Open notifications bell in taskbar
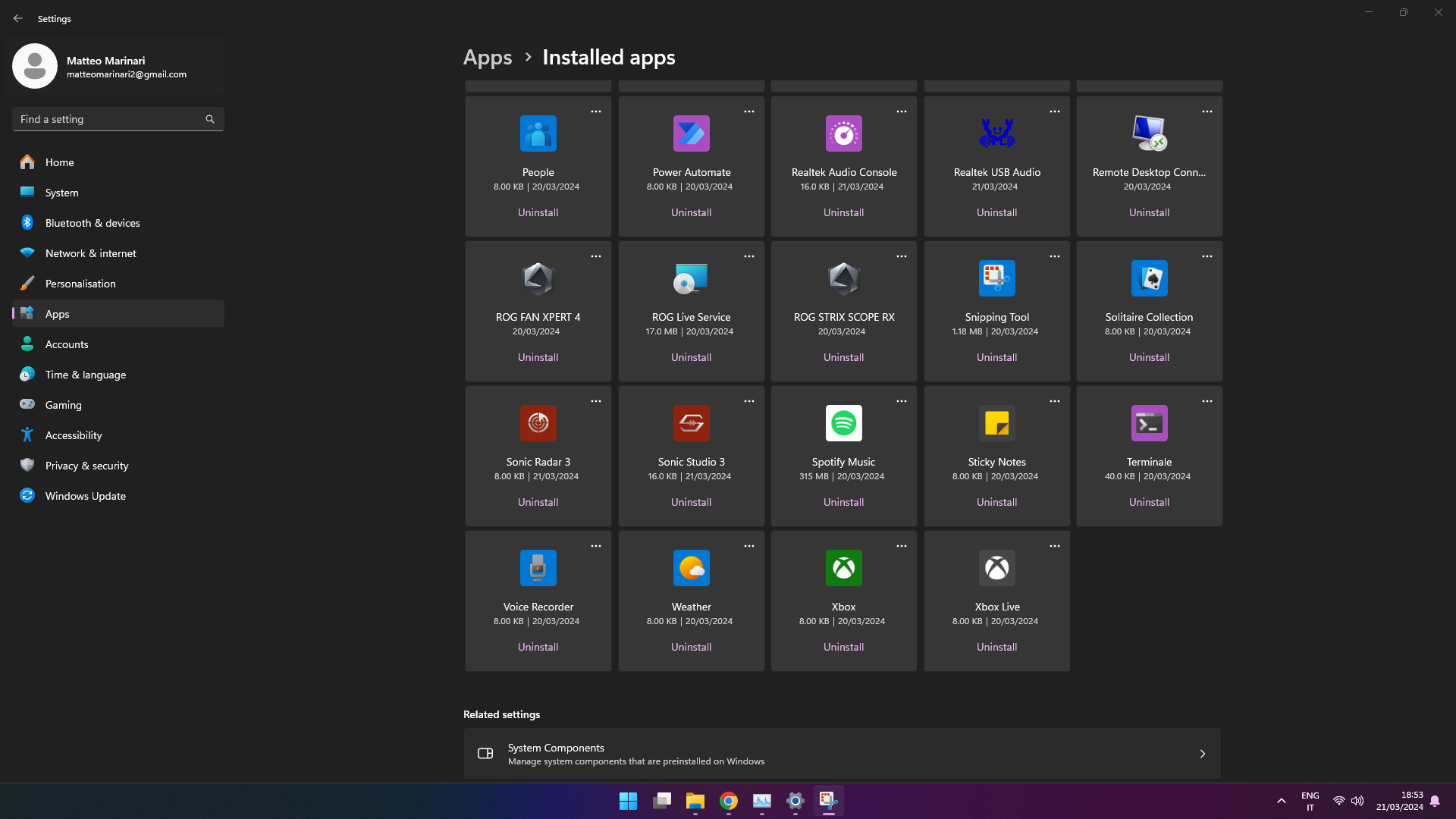 (1435, 801)
